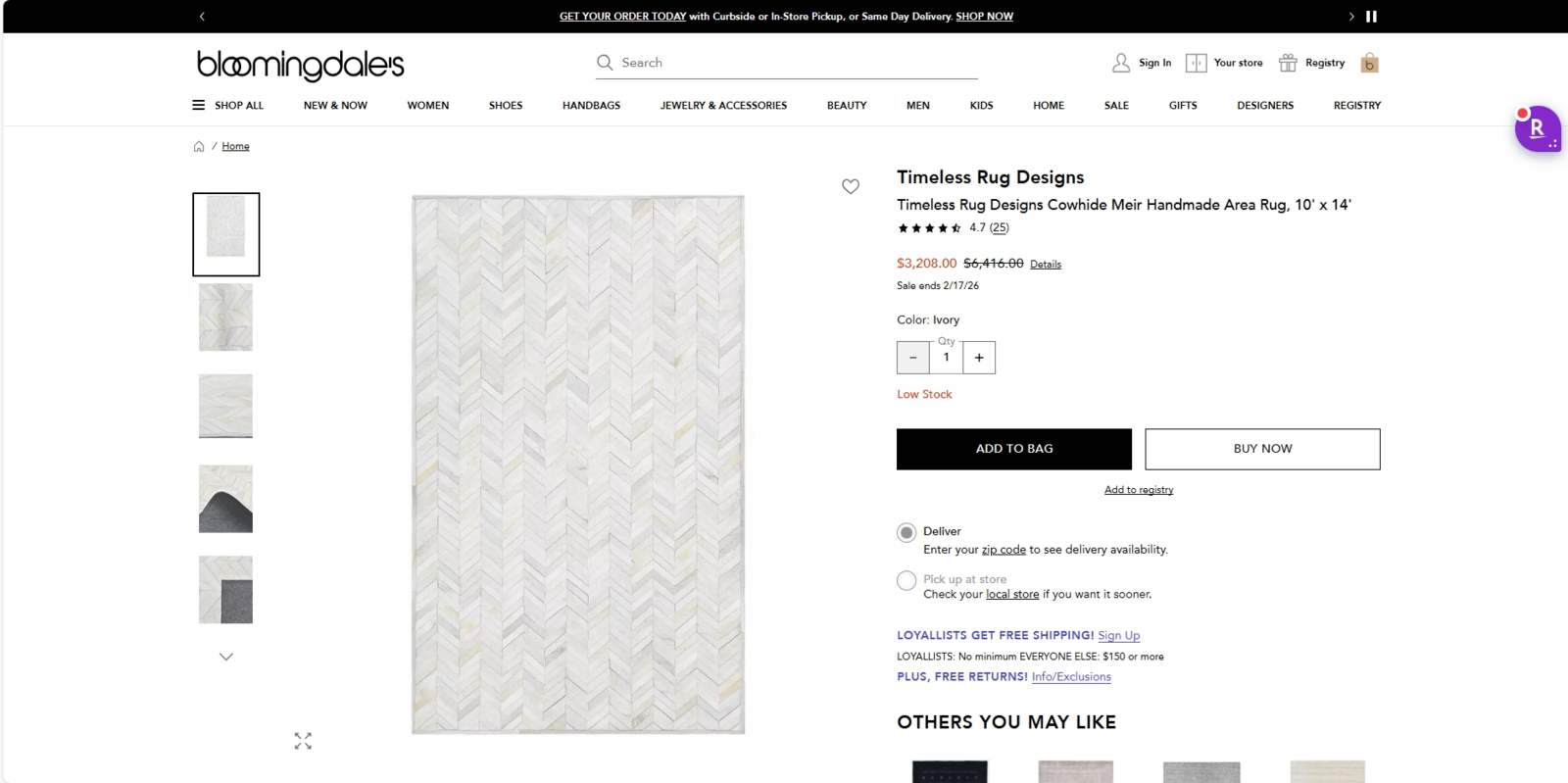View the rolled rug corner thumbnail
The width and height of the screenshot is (1568, 783).
(225, 499)
